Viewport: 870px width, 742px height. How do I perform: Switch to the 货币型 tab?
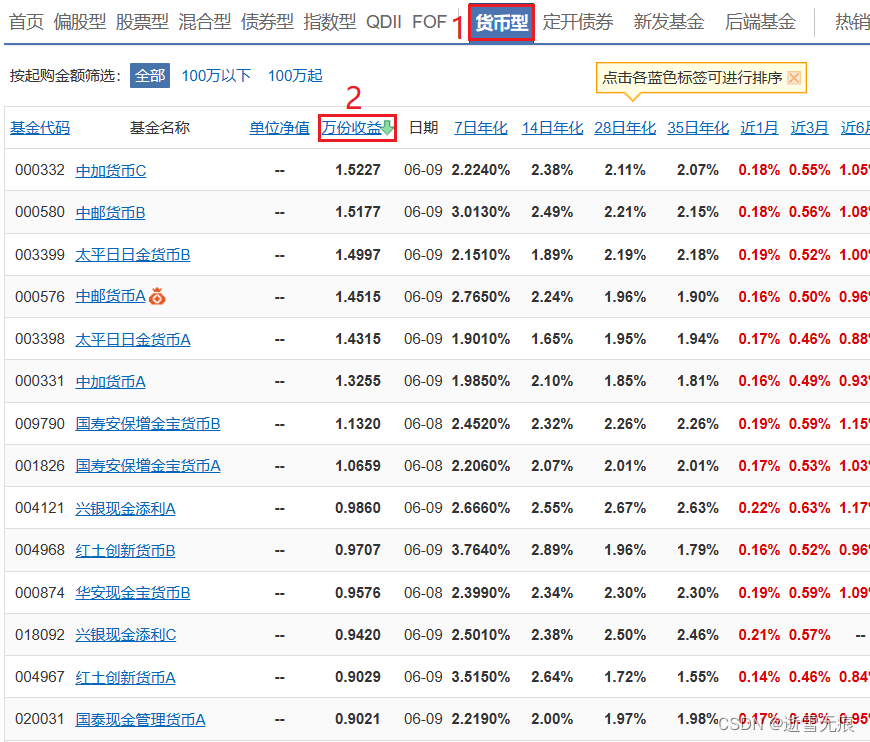point(502,22)
